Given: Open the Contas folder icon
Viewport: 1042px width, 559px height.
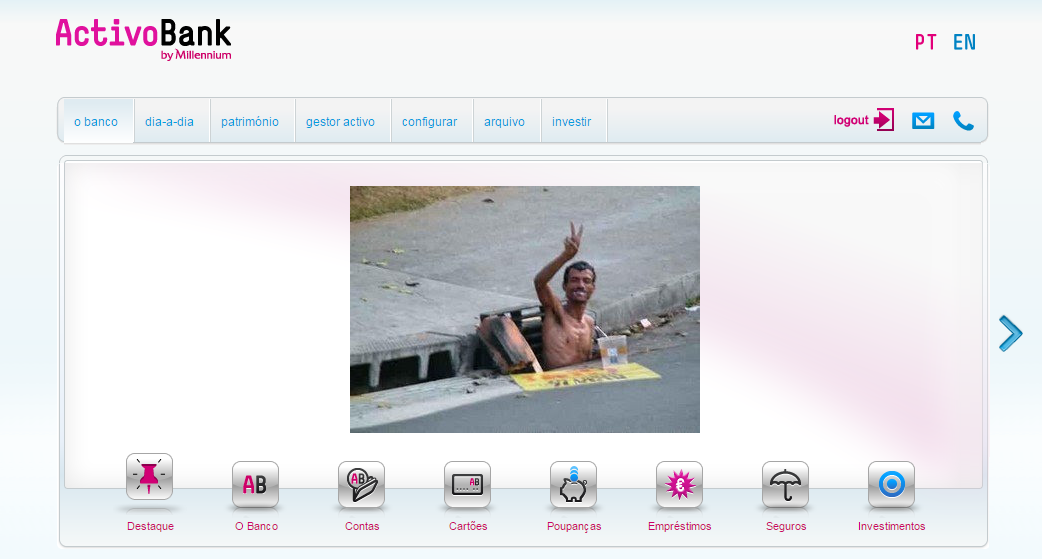Looking at the screenshot, I should pos(362,485).
